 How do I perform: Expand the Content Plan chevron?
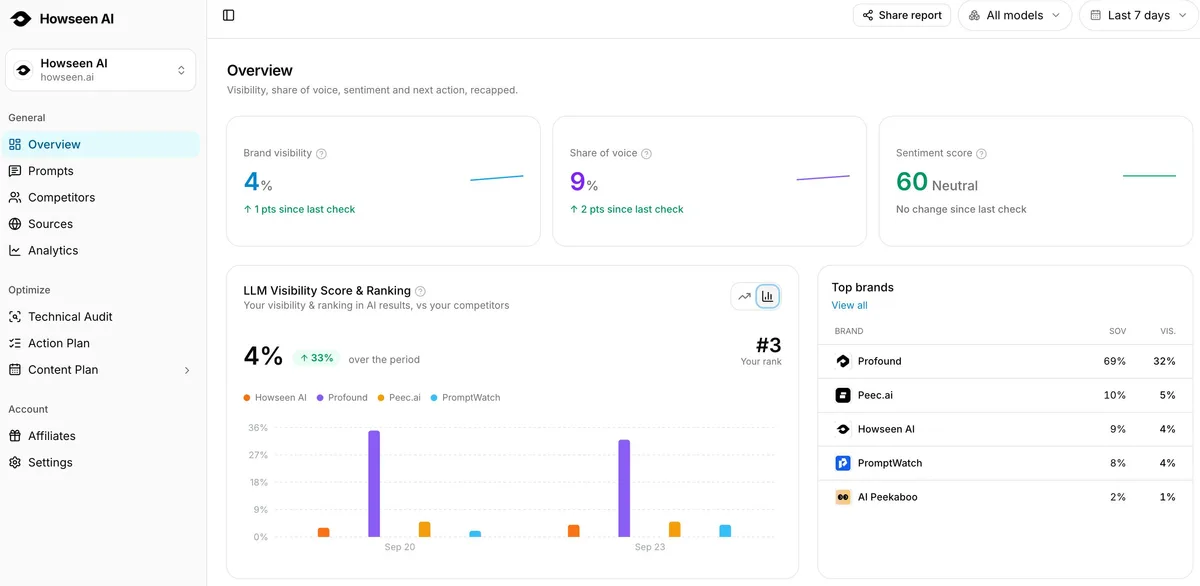click(x=187, y=370)
